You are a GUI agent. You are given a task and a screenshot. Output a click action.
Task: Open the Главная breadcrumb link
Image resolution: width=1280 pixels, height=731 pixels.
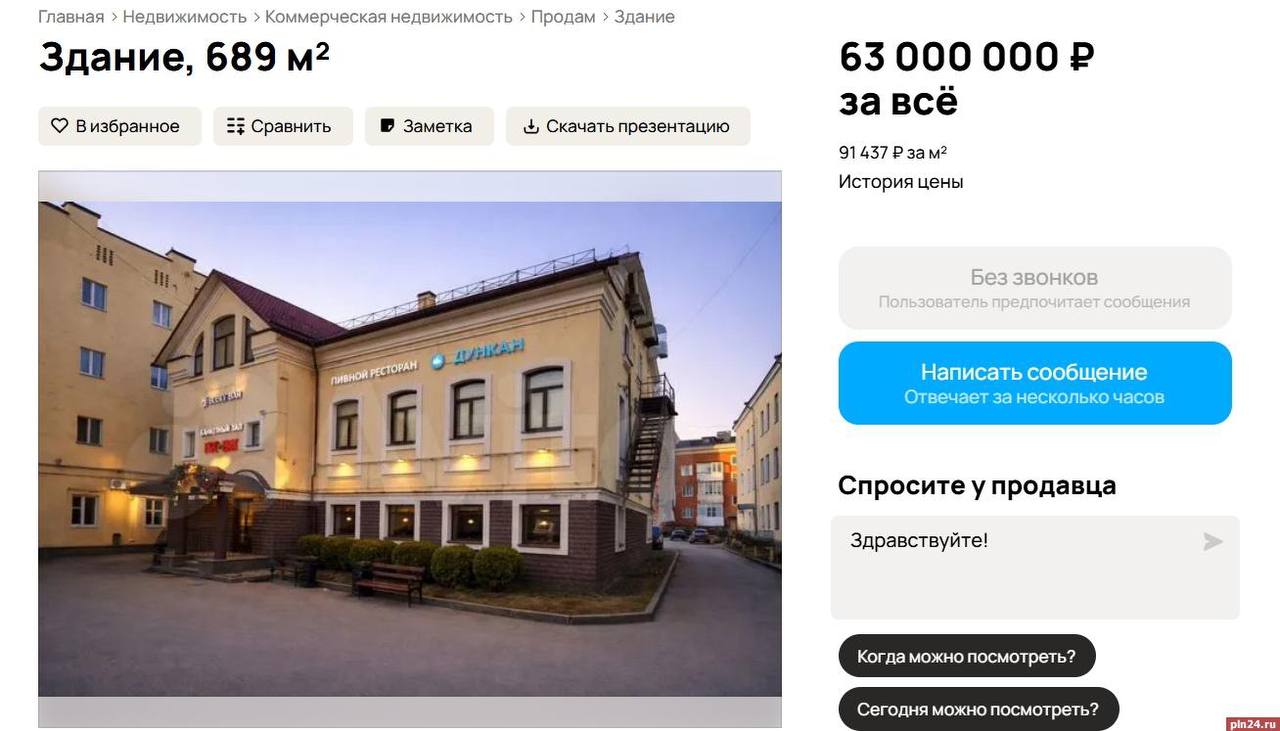[71, 17]
